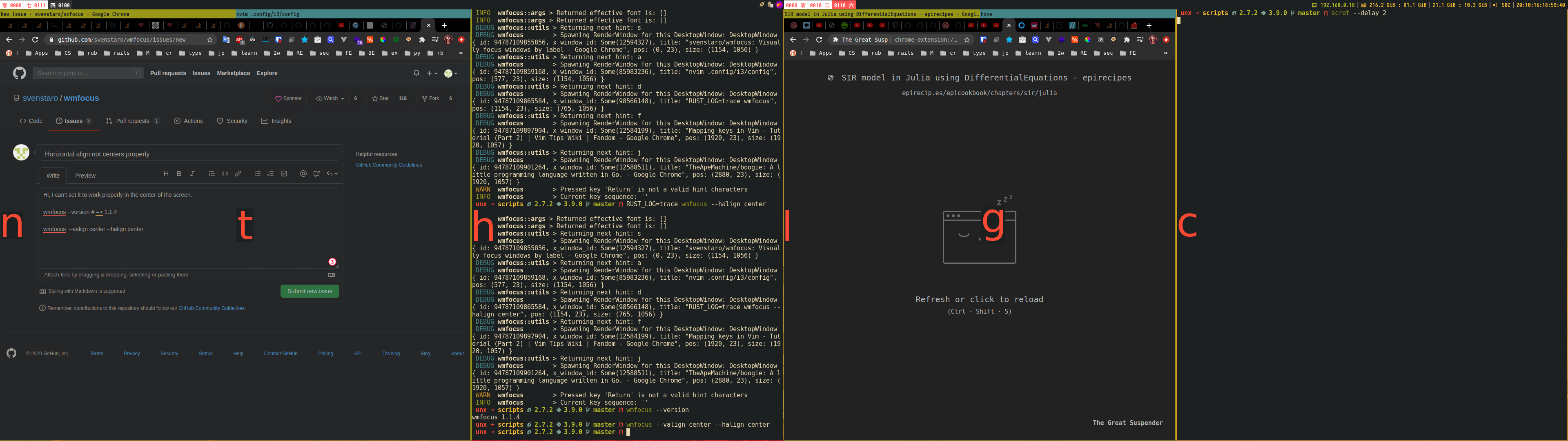Screen dimensions: 1568x441
Task: Fork the wmfocus repository
Action: [x=431, y=99]
